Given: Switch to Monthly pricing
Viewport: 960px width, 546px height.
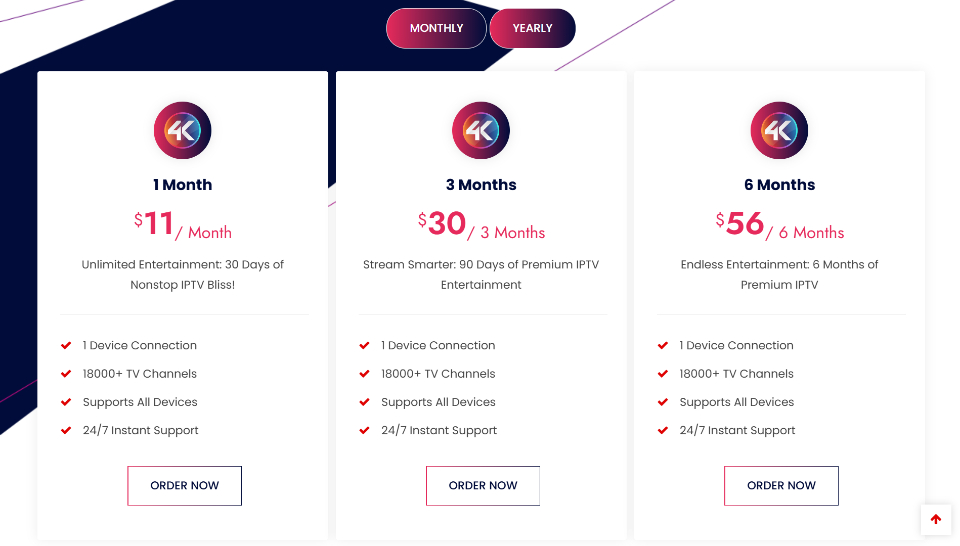Looking at the screenshot, I should tap(437, 28).
